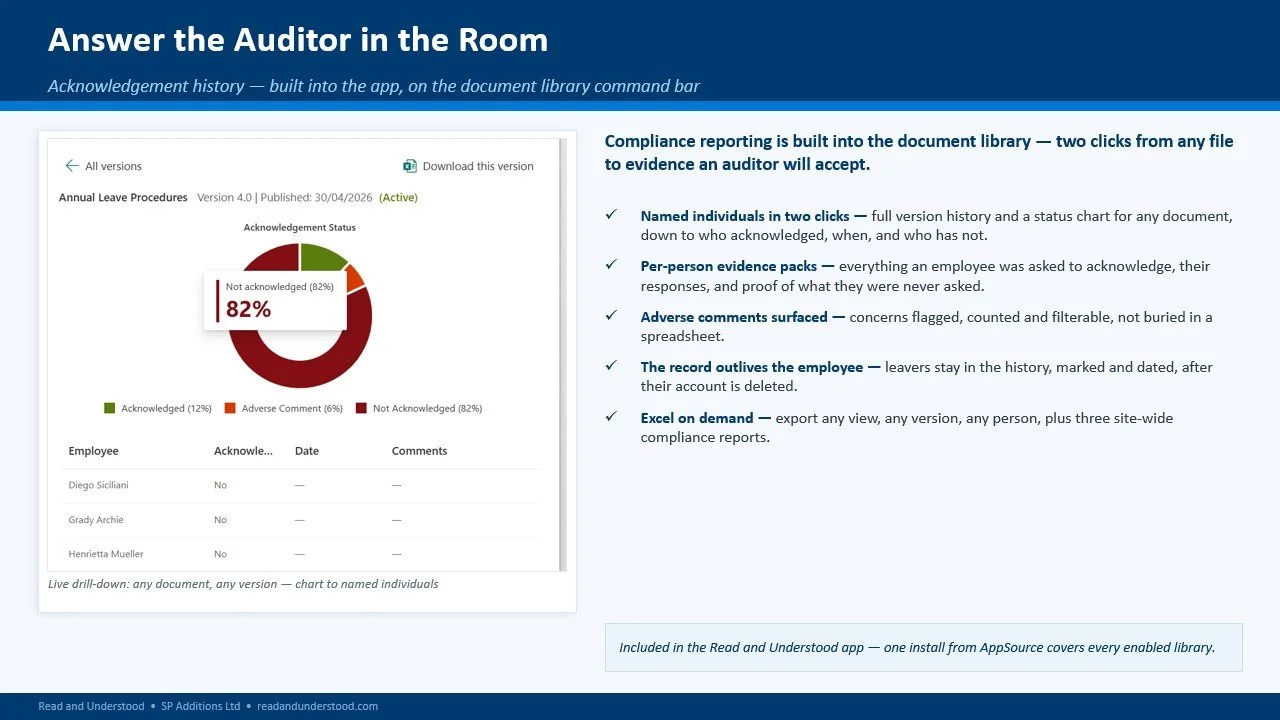Click the Annual Leave Procedures title
1280x720 pixels.
(x=123, y=197)
